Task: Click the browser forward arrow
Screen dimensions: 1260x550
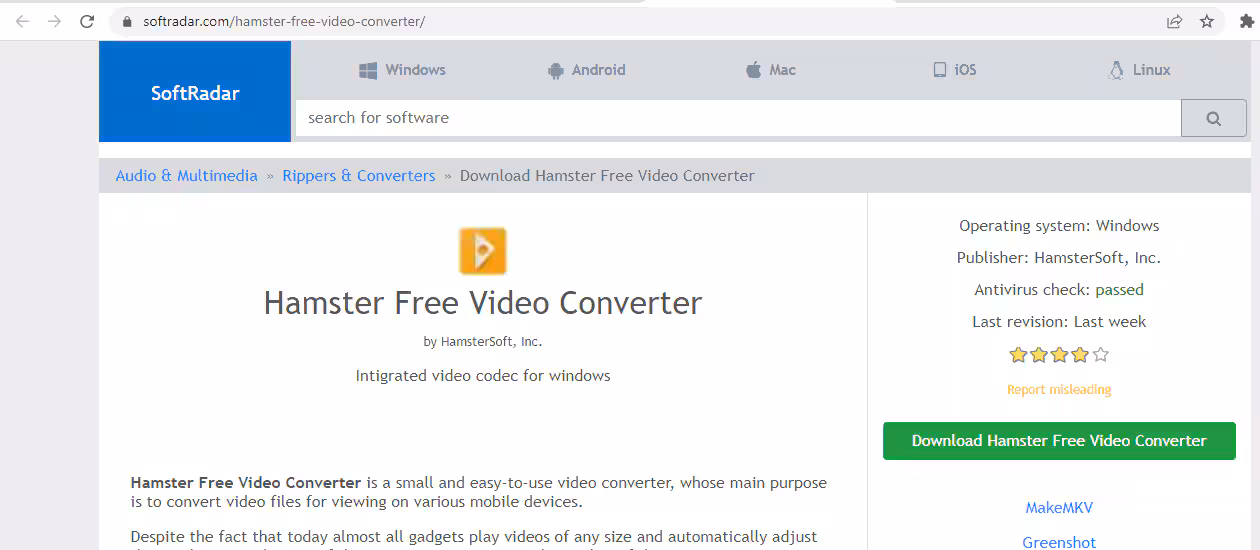Action: tap(54, 21)
